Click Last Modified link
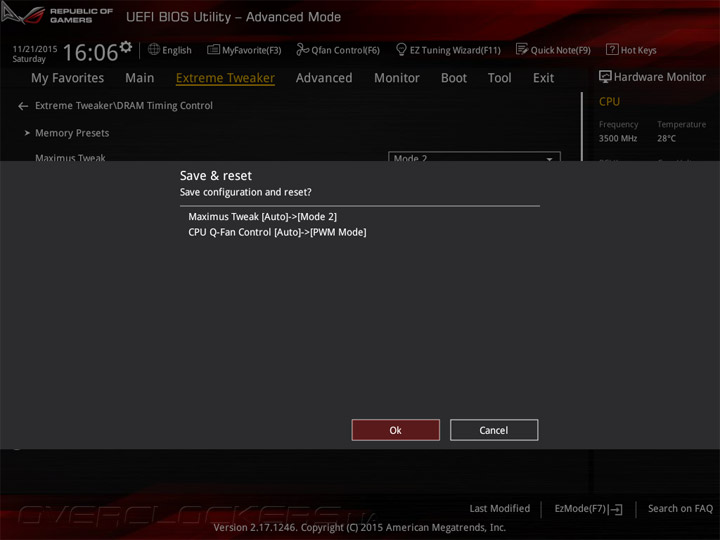Screen dimensions: 720x540 (500, 508)
